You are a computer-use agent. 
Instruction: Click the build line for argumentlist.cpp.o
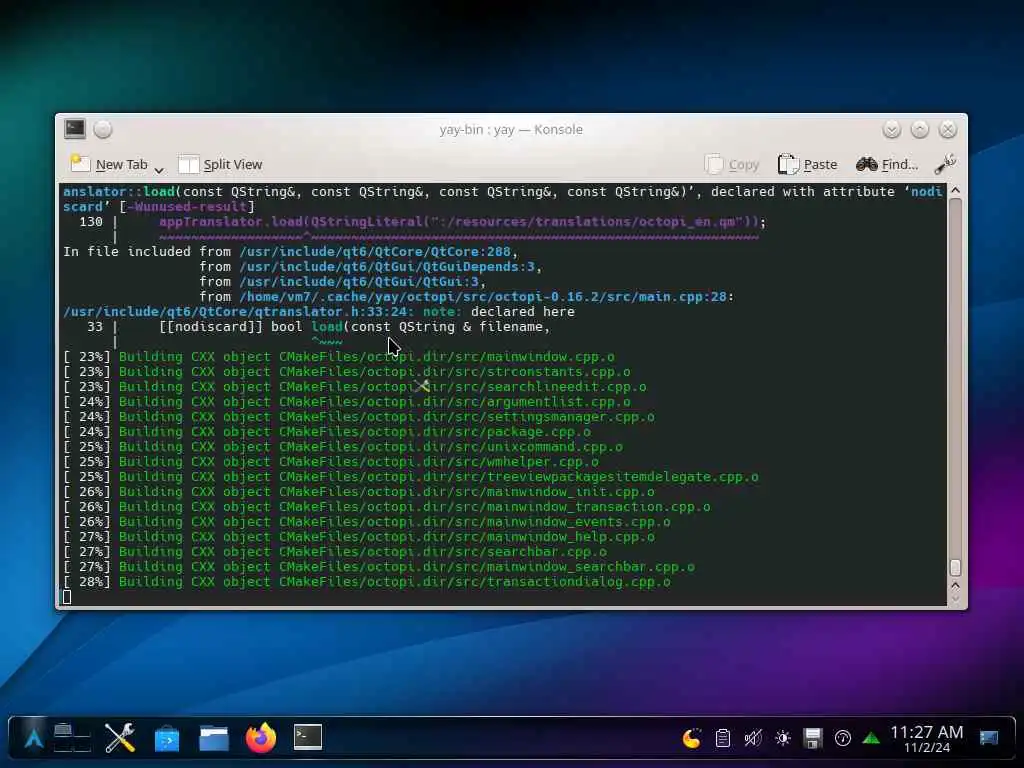(x=346, y=402)
